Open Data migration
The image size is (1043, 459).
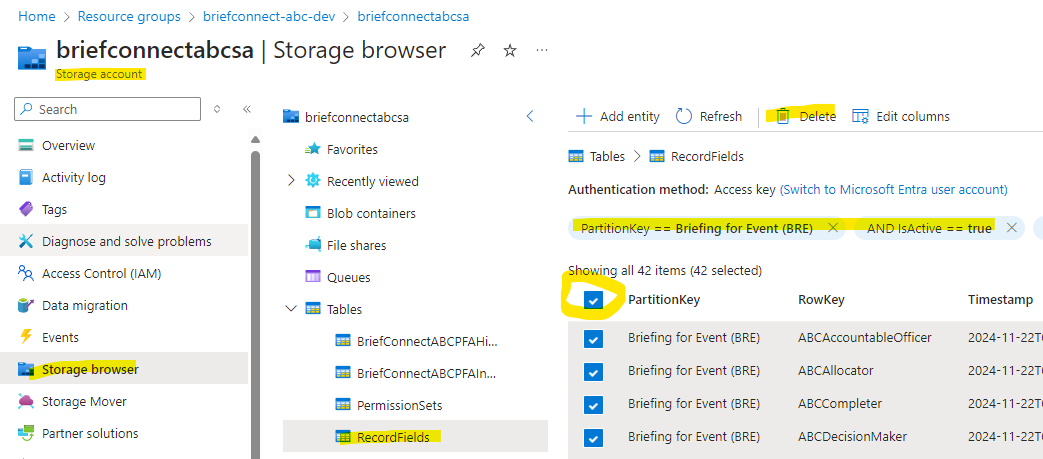click(84, 305)
